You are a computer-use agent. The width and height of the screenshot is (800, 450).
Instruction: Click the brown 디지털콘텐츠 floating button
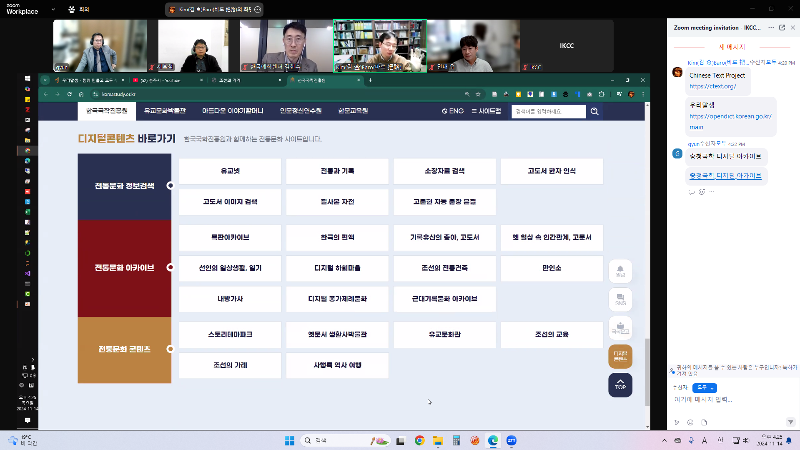pos(620,355)
